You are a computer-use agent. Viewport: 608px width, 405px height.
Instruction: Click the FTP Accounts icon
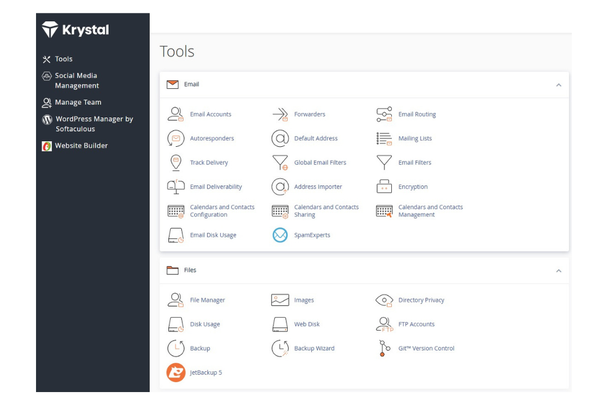click(x=384, y=324)
